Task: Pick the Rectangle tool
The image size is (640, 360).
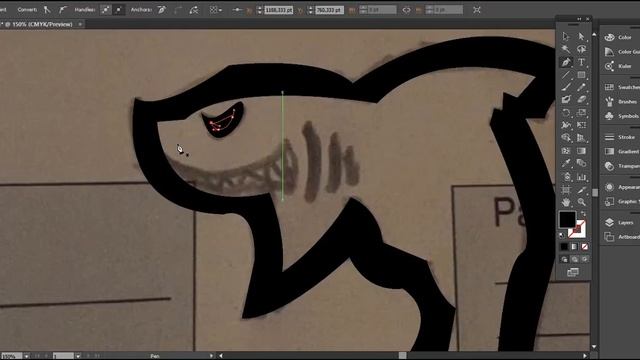Action: [x=581, y=75]
